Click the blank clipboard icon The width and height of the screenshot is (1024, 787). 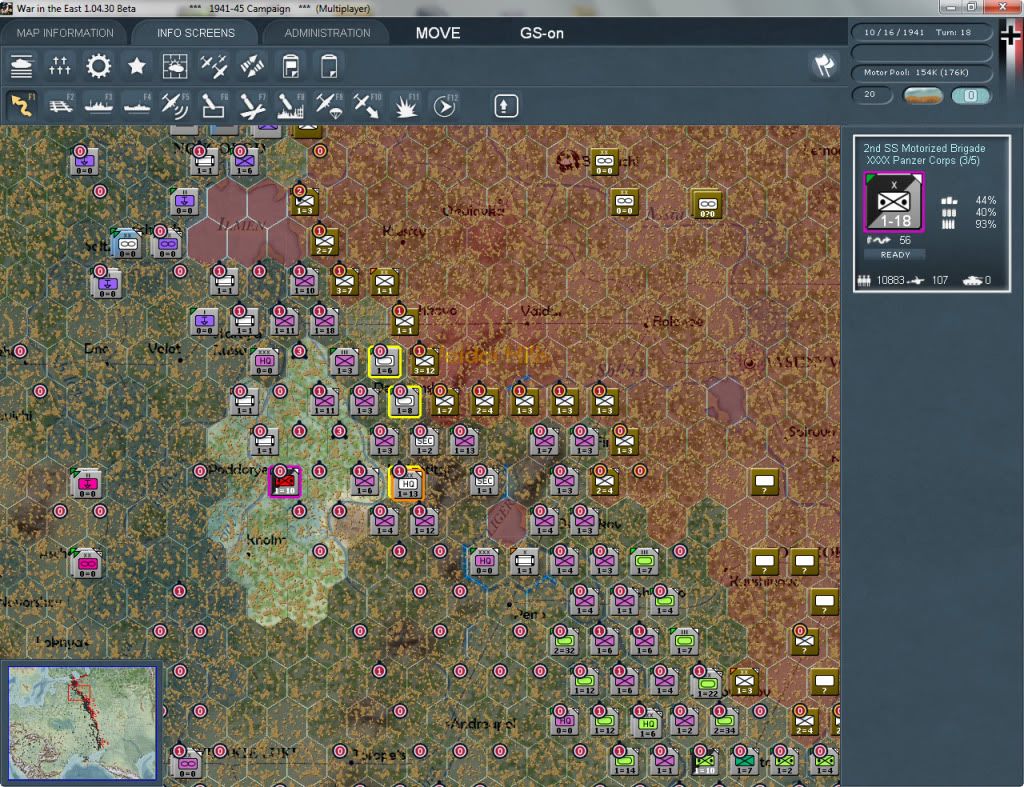click(x=328, y=66)
